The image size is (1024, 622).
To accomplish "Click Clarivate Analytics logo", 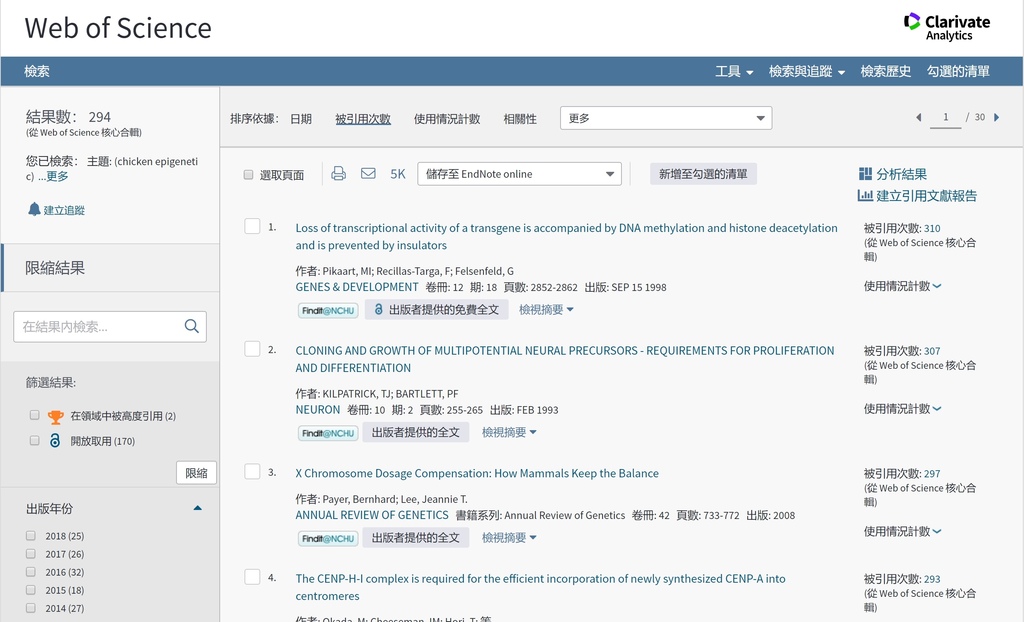I will point(947,27).
